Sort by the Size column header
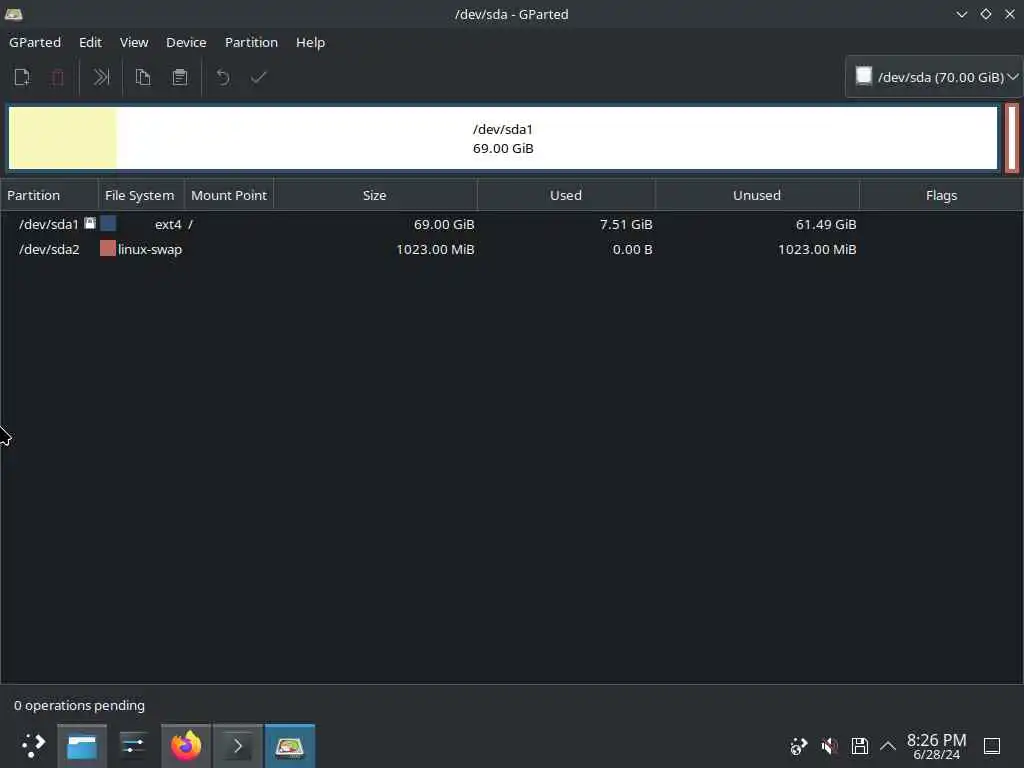 (375, 195)
